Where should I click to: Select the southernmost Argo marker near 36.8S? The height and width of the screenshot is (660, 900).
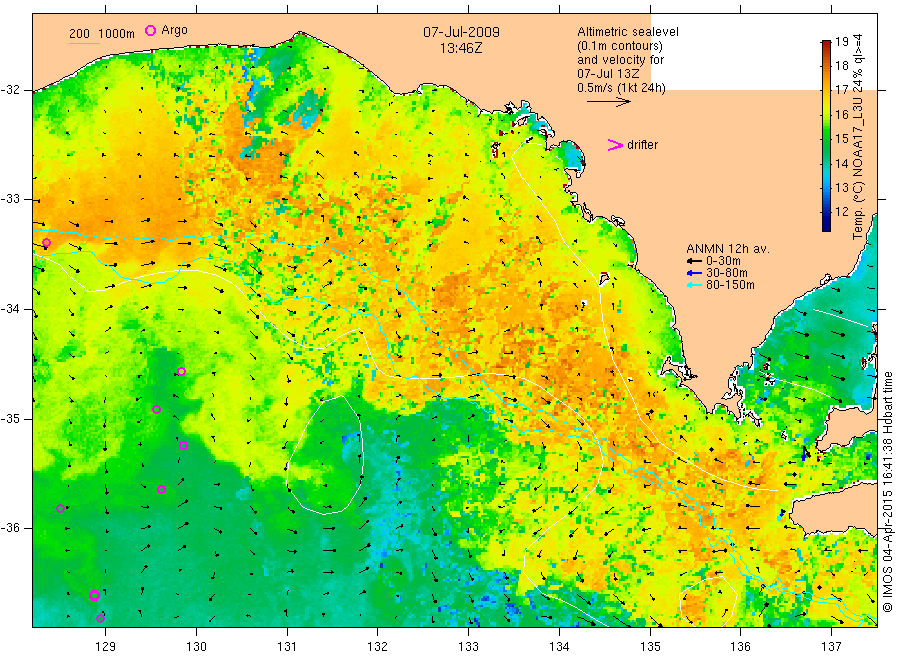coord(100,618)
